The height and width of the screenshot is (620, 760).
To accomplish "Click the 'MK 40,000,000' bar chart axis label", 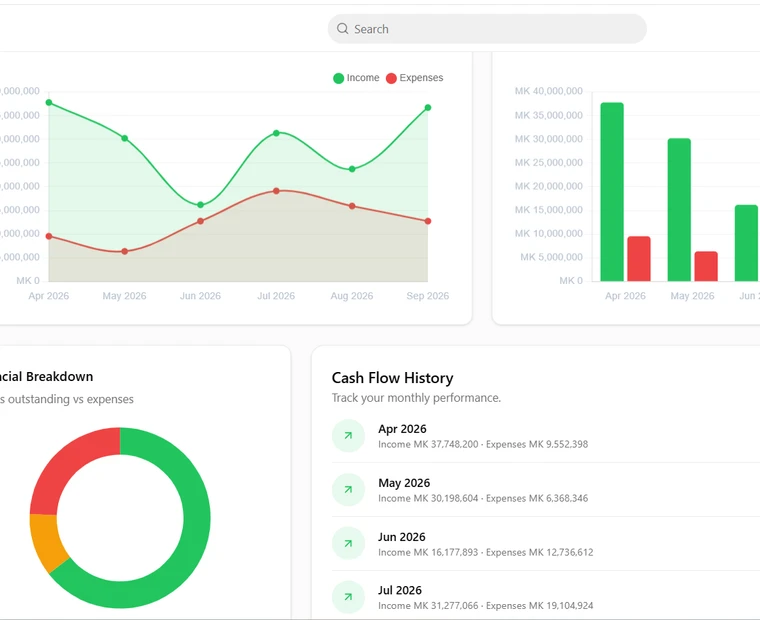I will point(549,91).
